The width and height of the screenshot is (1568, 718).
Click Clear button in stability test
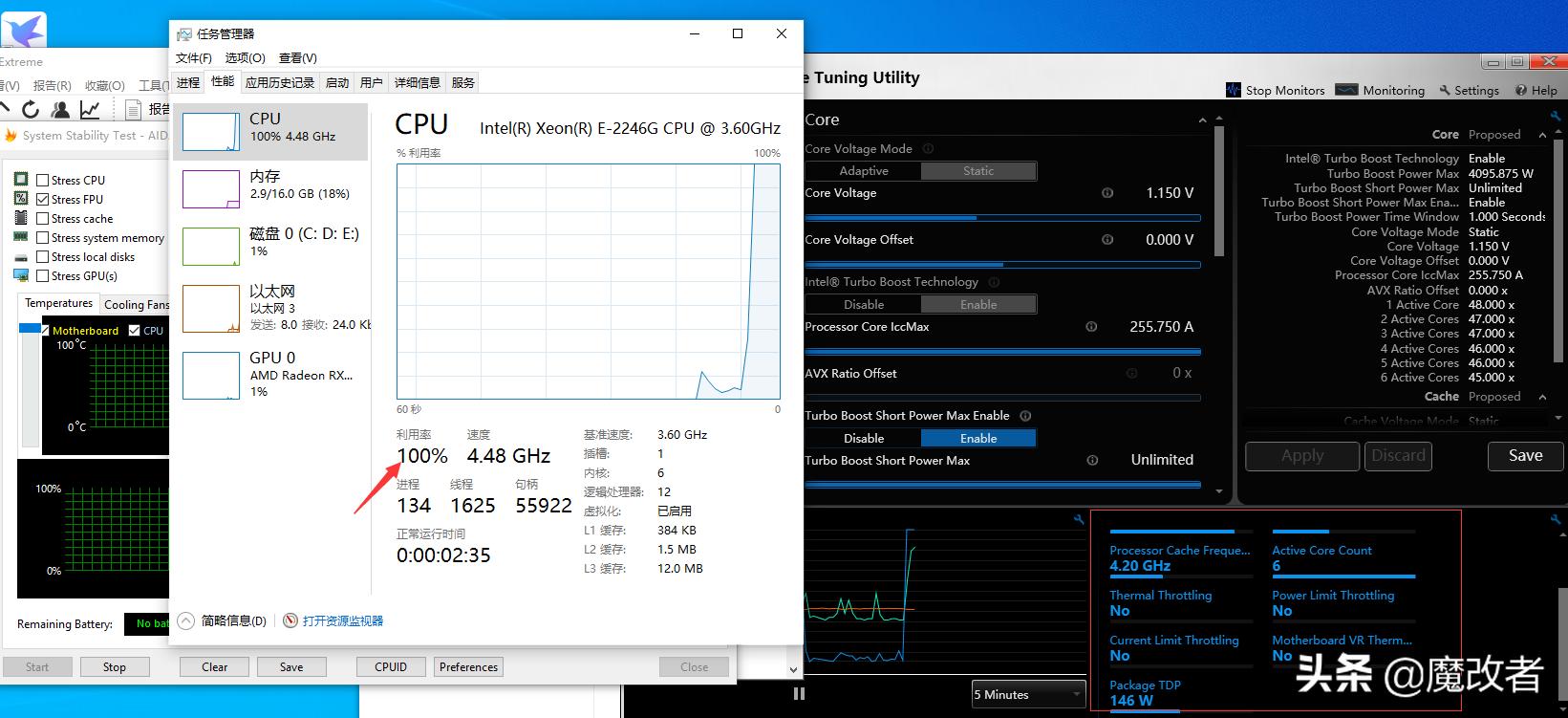click(214, 667)
